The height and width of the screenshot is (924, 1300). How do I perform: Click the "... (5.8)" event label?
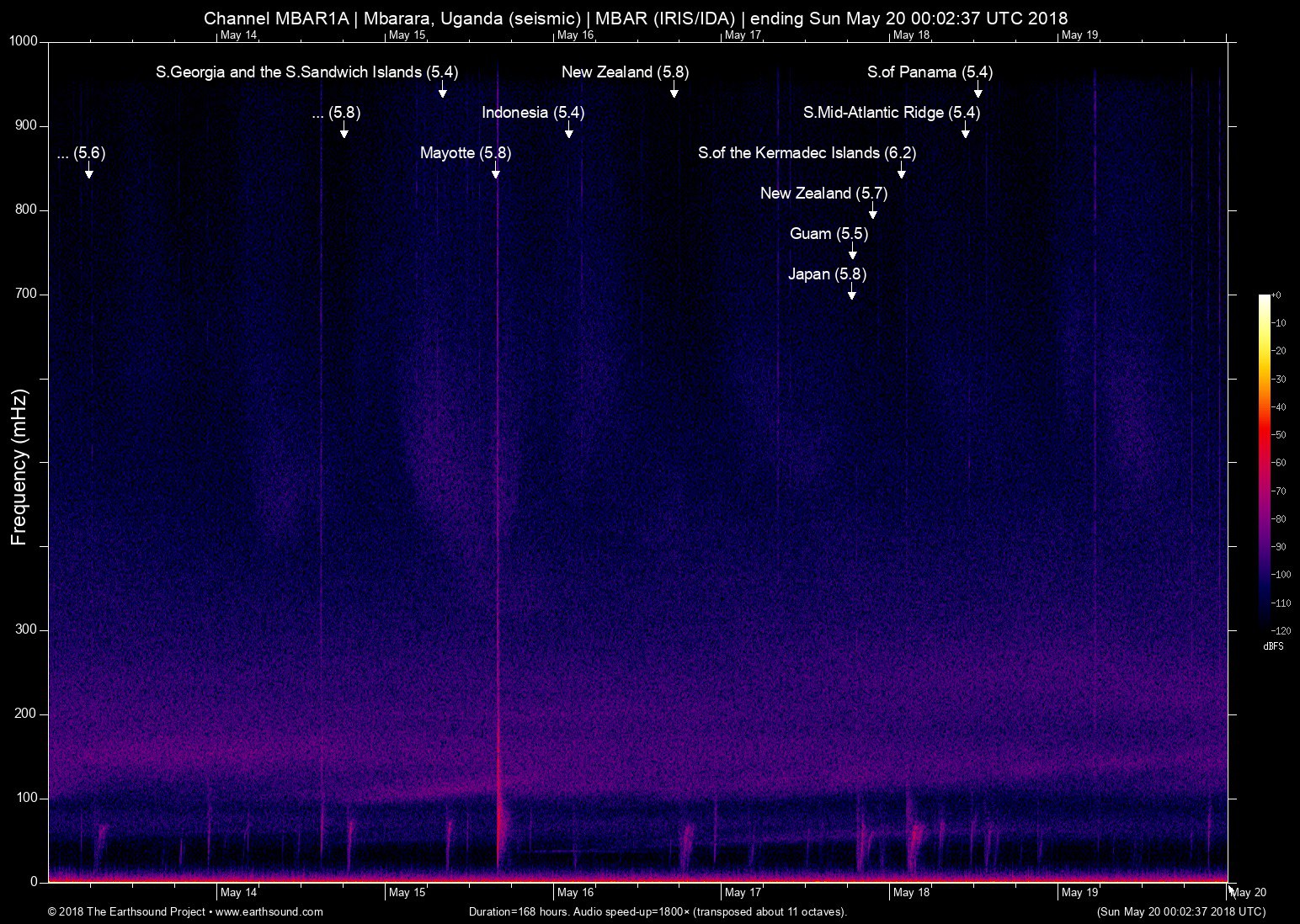pyautogui.click(x=336, y=113)
